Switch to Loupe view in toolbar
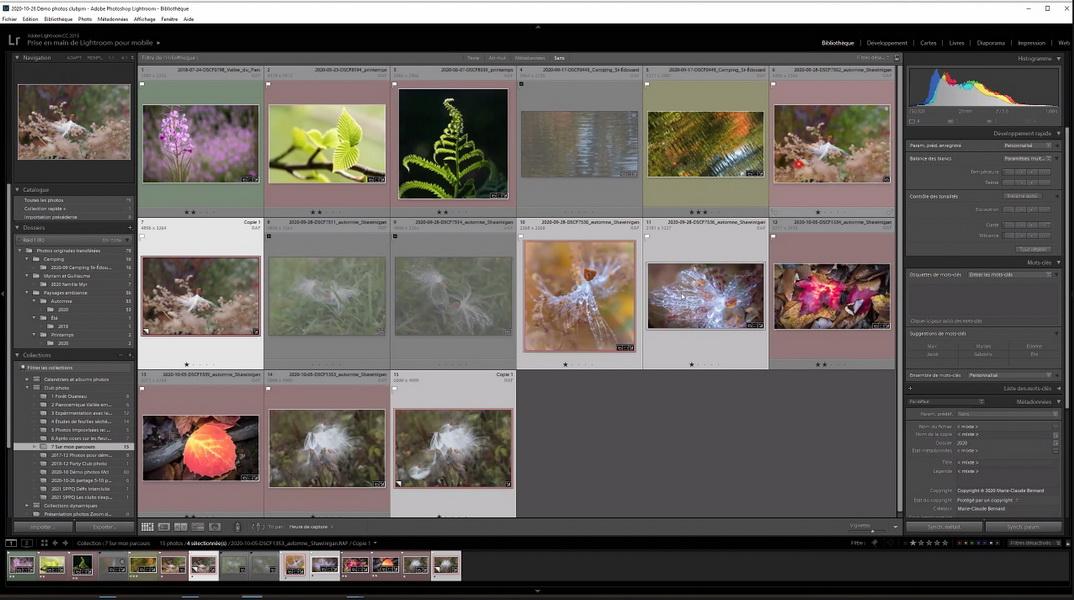 164,526
